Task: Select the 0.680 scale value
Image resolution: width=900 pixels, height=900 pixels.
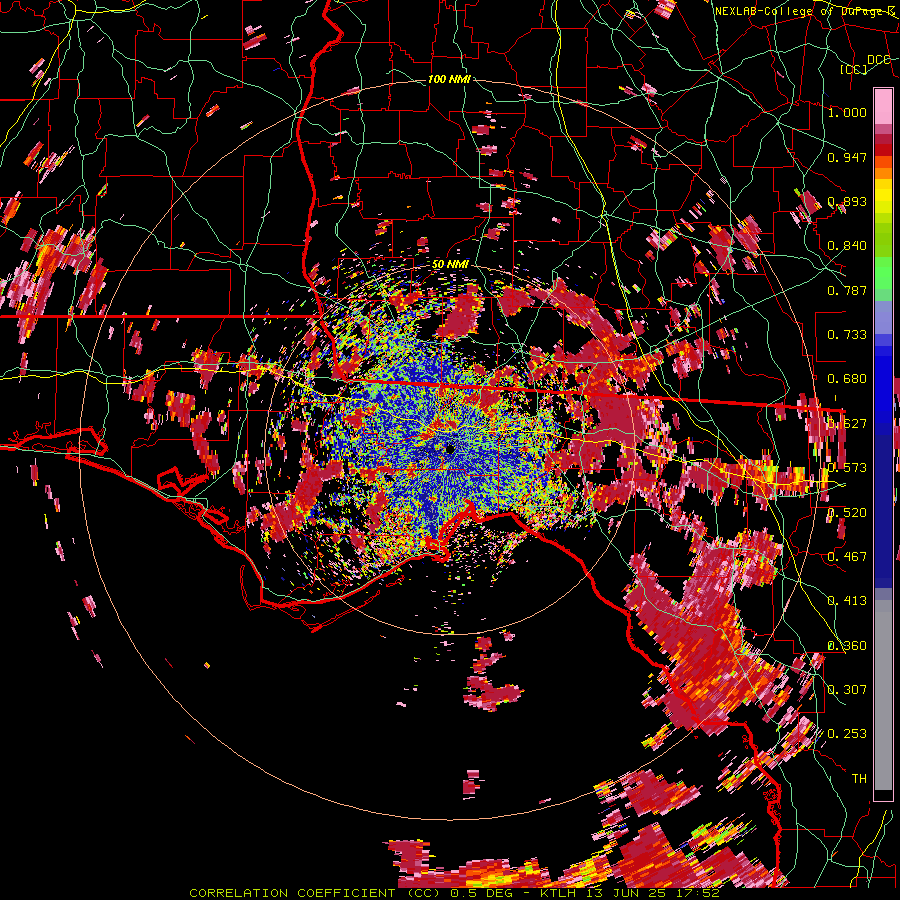Action: (847, 379)
